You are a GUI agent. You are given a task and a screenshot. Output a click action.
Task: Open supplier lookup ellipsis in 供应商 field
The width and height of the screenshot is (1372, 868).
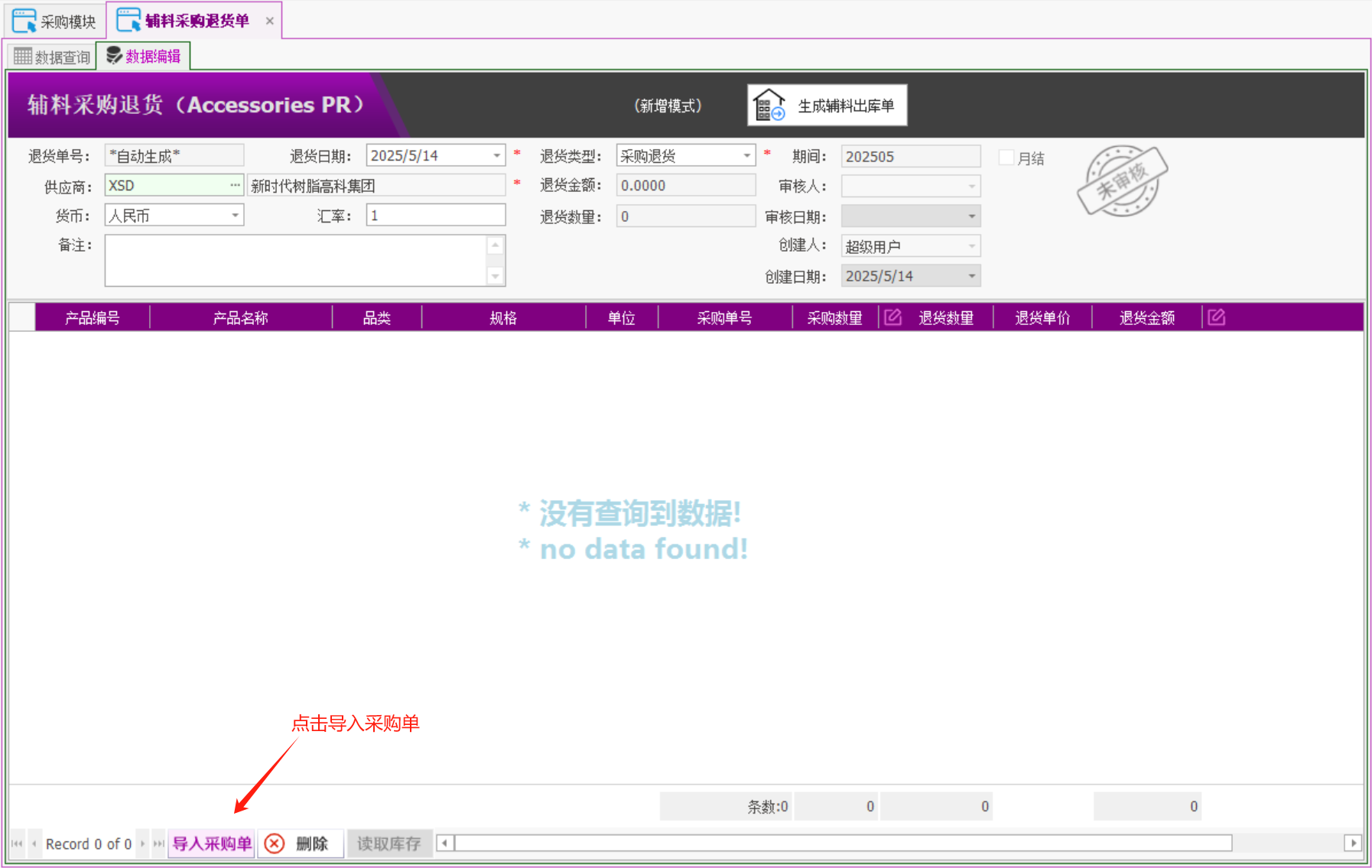(235, 185)
